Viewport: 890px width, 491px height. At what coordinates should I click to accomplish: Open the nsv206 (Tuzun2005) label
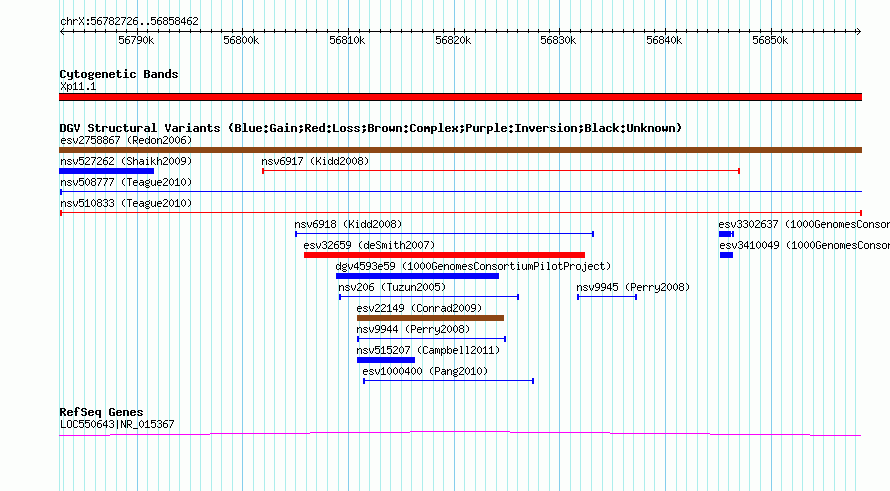point(392,287)
